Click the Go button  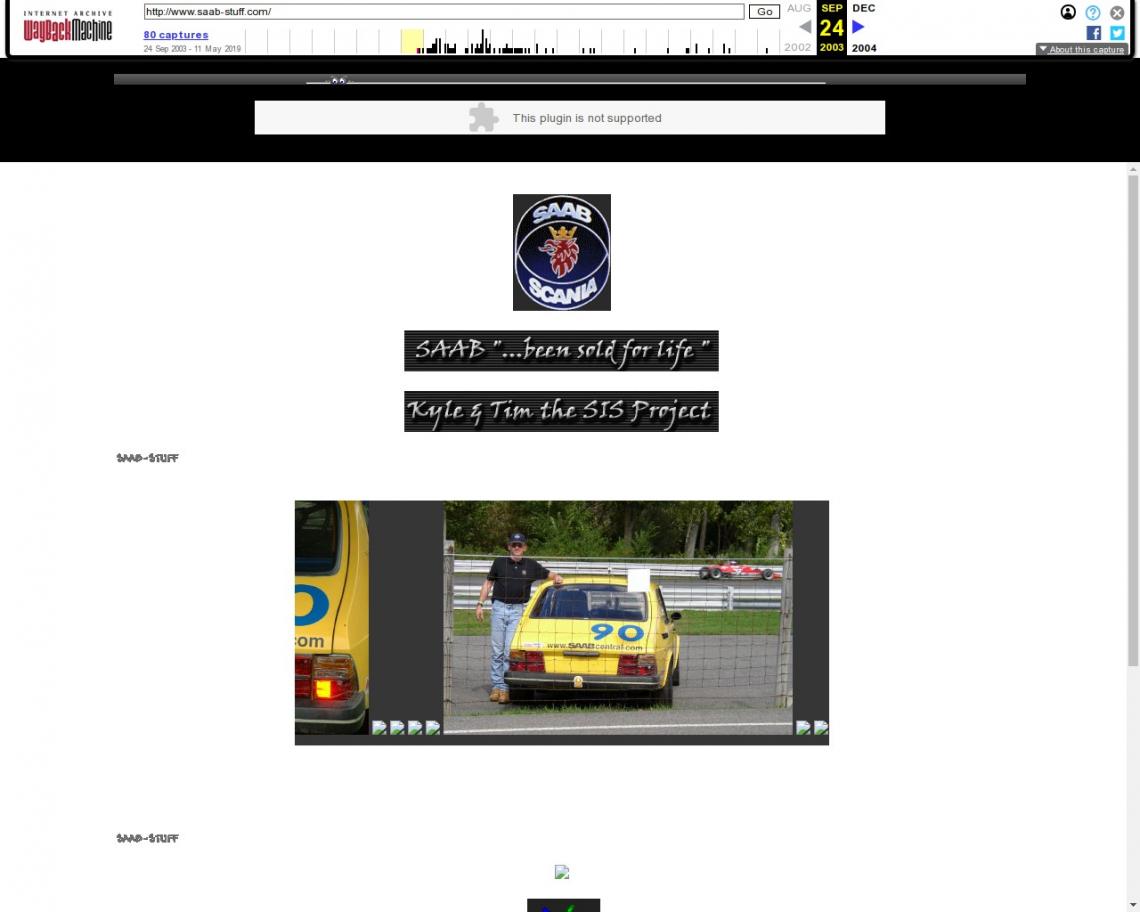coord(764,12)
